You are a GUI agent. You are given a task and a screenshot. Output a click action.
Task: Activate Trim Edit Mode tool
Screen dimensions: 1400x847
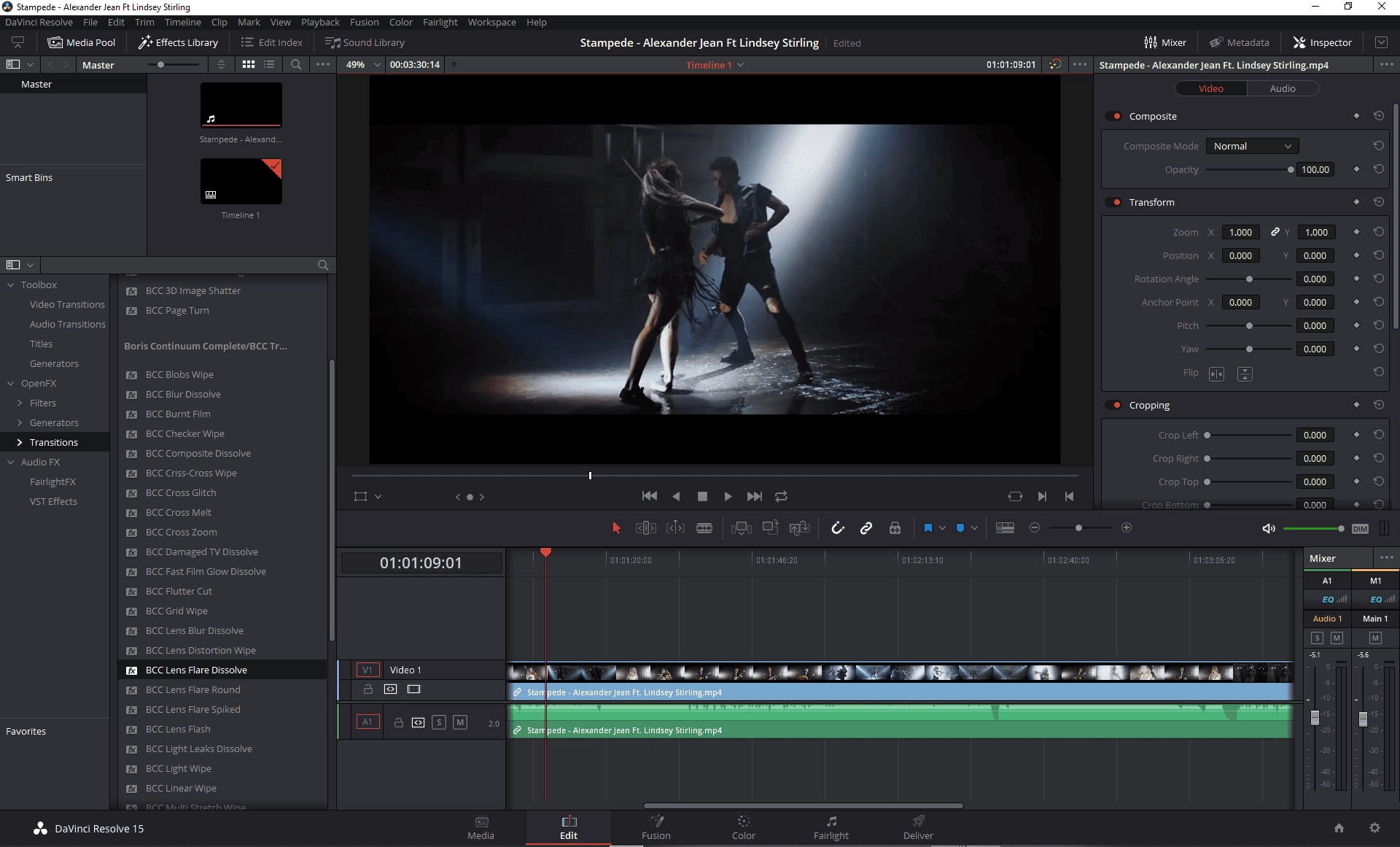click(645, 528)
